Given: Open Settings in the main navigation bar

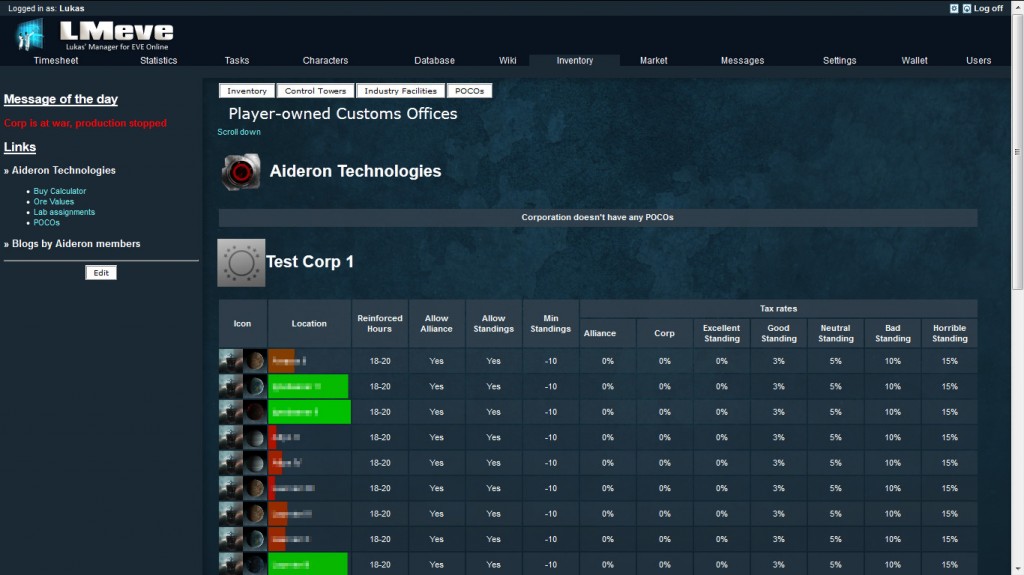Looking at the screenshot, I should (x=839, y=60).
